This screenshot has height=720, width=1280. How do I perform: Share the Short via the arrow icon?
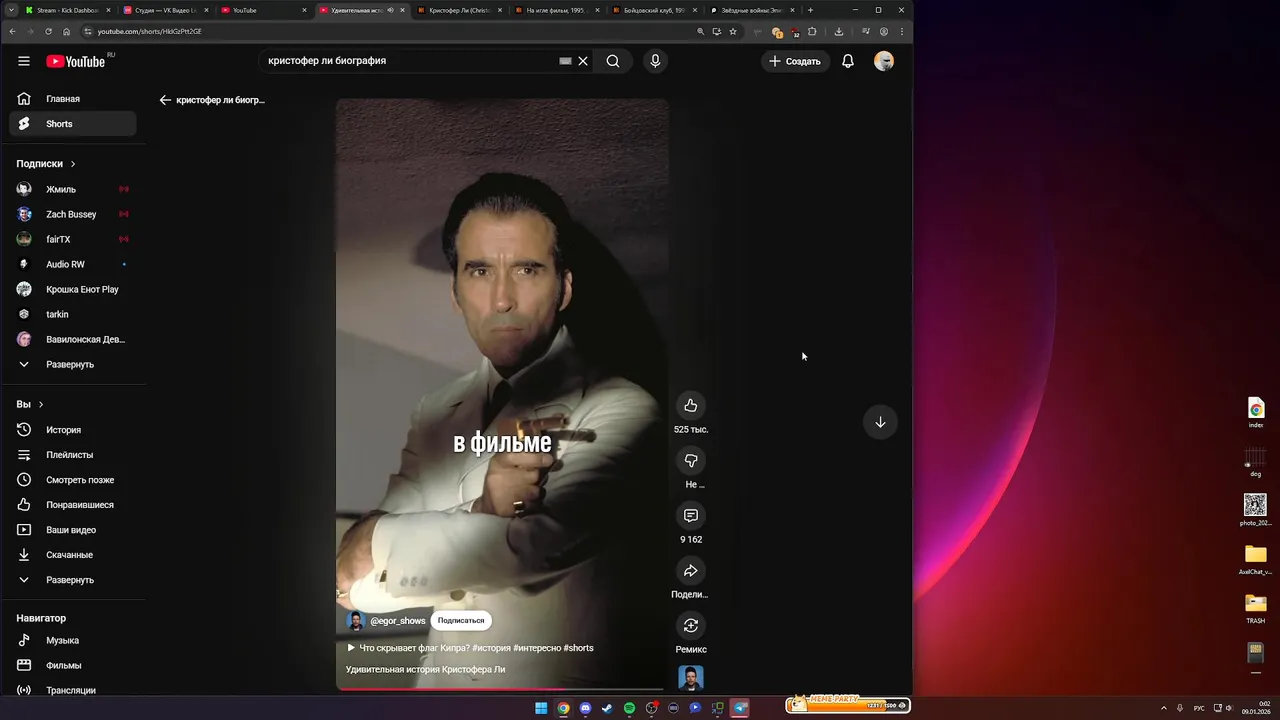click(690, 570)
